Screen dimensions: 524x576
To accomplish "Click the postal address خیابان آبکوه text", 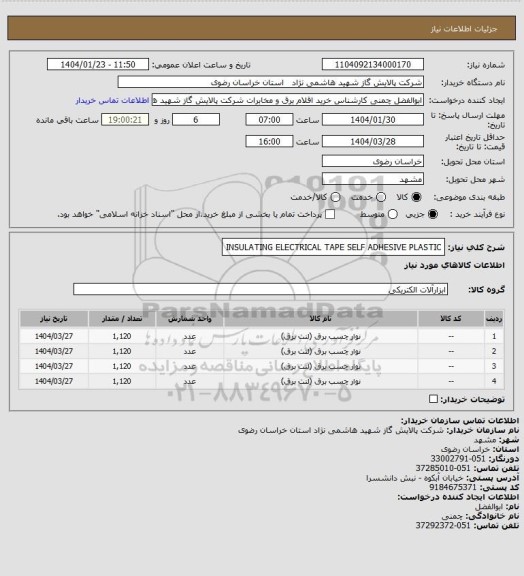I will 414,478.
